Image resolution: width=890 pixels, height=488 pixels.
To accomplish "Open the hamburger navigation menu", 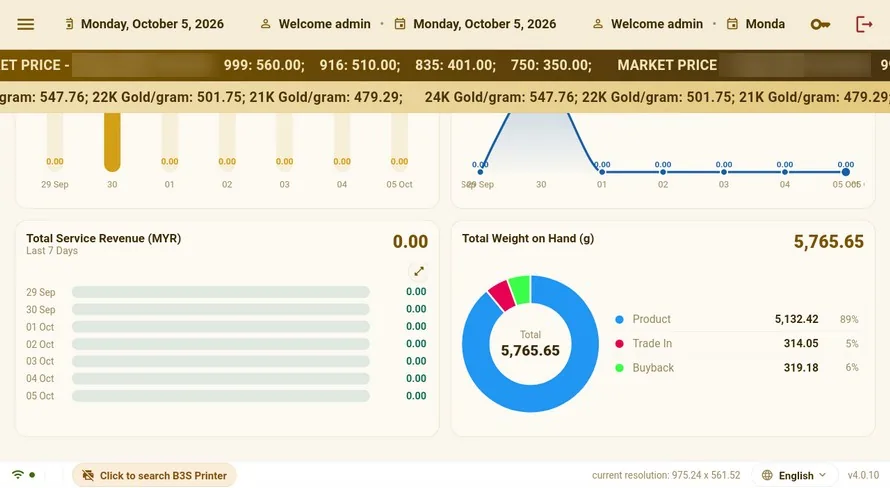I will coord(26,24).
